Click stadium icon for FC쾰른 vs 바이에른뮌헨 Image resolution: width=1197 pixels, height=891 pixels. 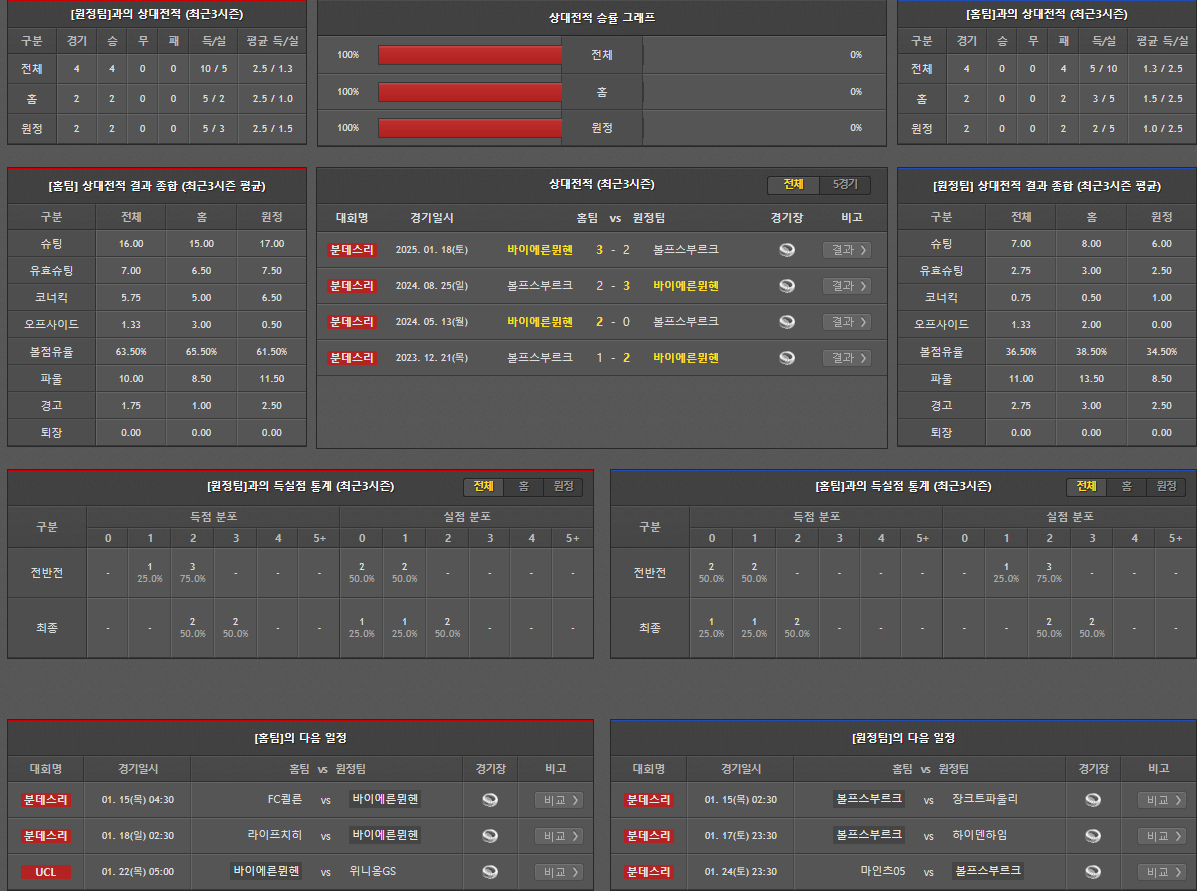click(x=490, y=800)
